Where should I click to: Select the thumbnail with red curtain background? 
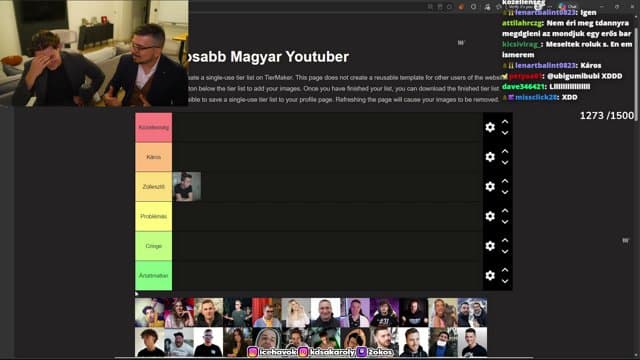267,312
